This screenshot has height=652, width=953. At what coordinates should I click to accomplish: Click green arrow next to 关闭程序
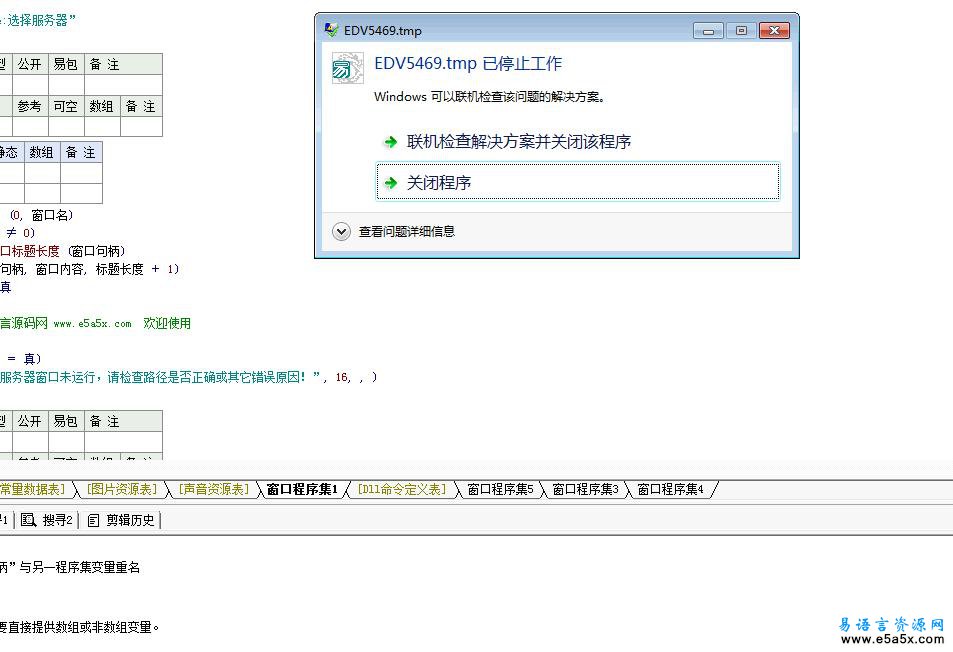tap(390, 182)
